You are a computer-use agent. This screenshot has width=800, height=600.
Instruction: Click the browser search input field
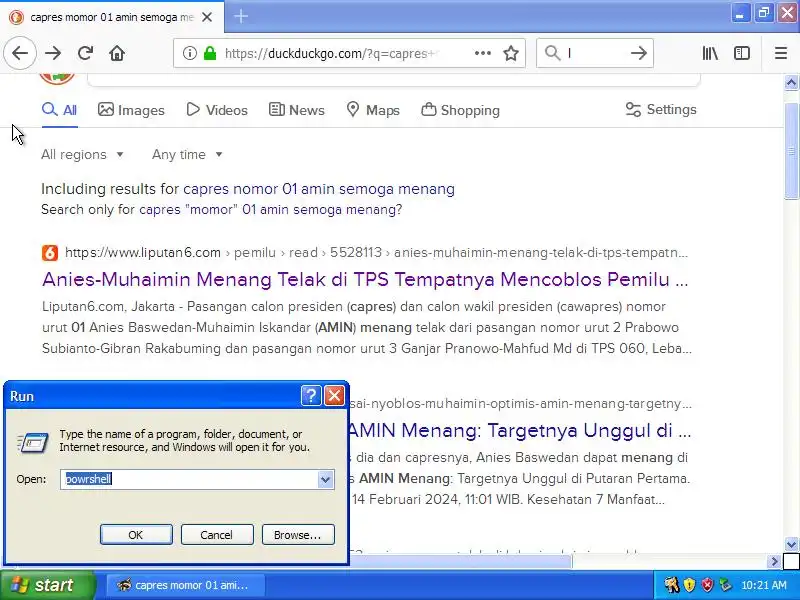(x=594, y=53)
